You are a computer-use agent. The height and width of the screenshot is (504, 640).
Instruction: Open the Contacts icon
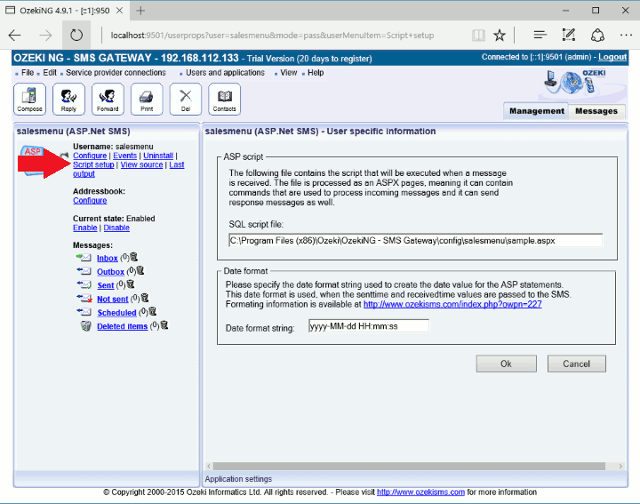point(224,99)
